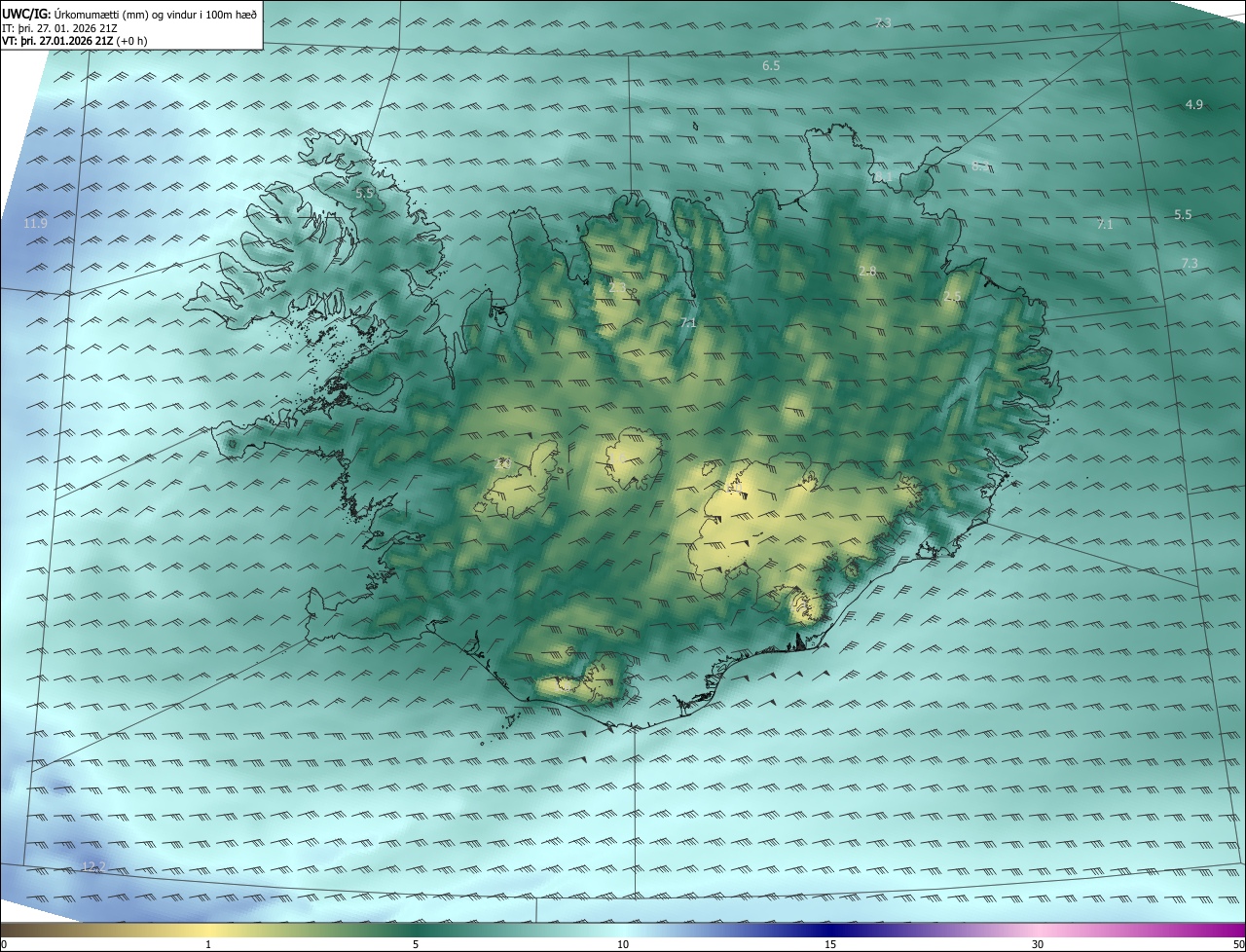The image size is (1246, 952).
Task: Click the 5.5 value label over the Westfjords
Action: (365, 194)
